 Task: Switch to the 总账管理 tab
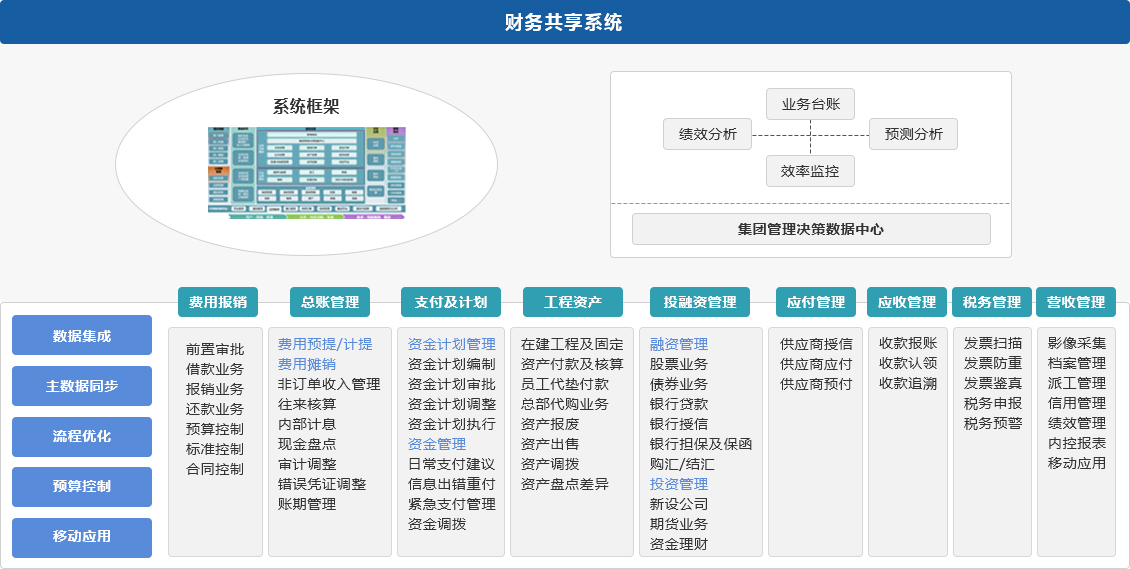(x=329, y=302)
